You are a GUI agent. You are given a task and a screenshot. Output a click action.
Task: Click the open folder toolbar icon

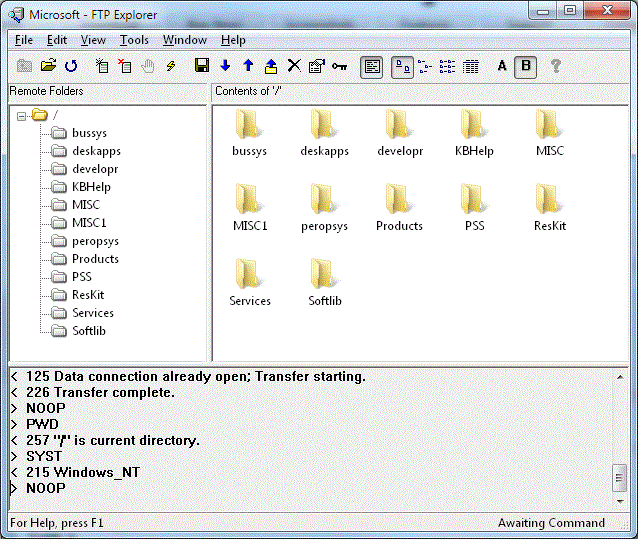[48, 66]
